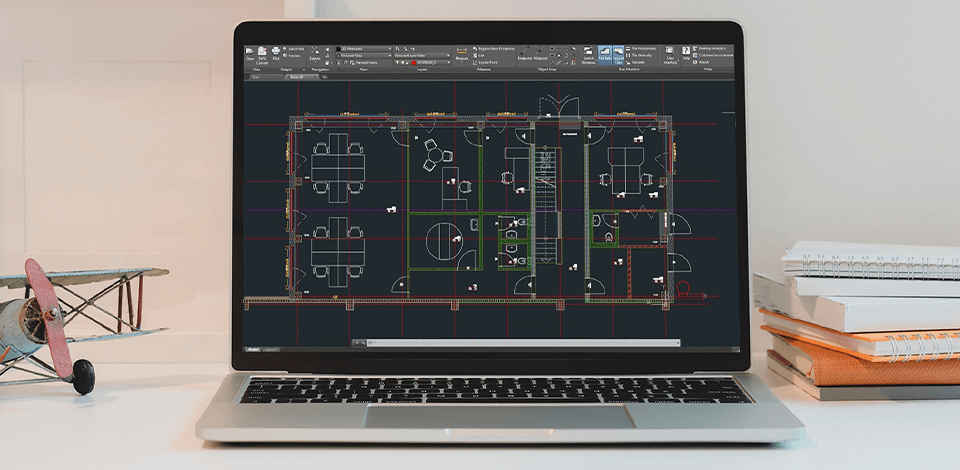Choose Tile Vertically

click(x=639, y=55)
